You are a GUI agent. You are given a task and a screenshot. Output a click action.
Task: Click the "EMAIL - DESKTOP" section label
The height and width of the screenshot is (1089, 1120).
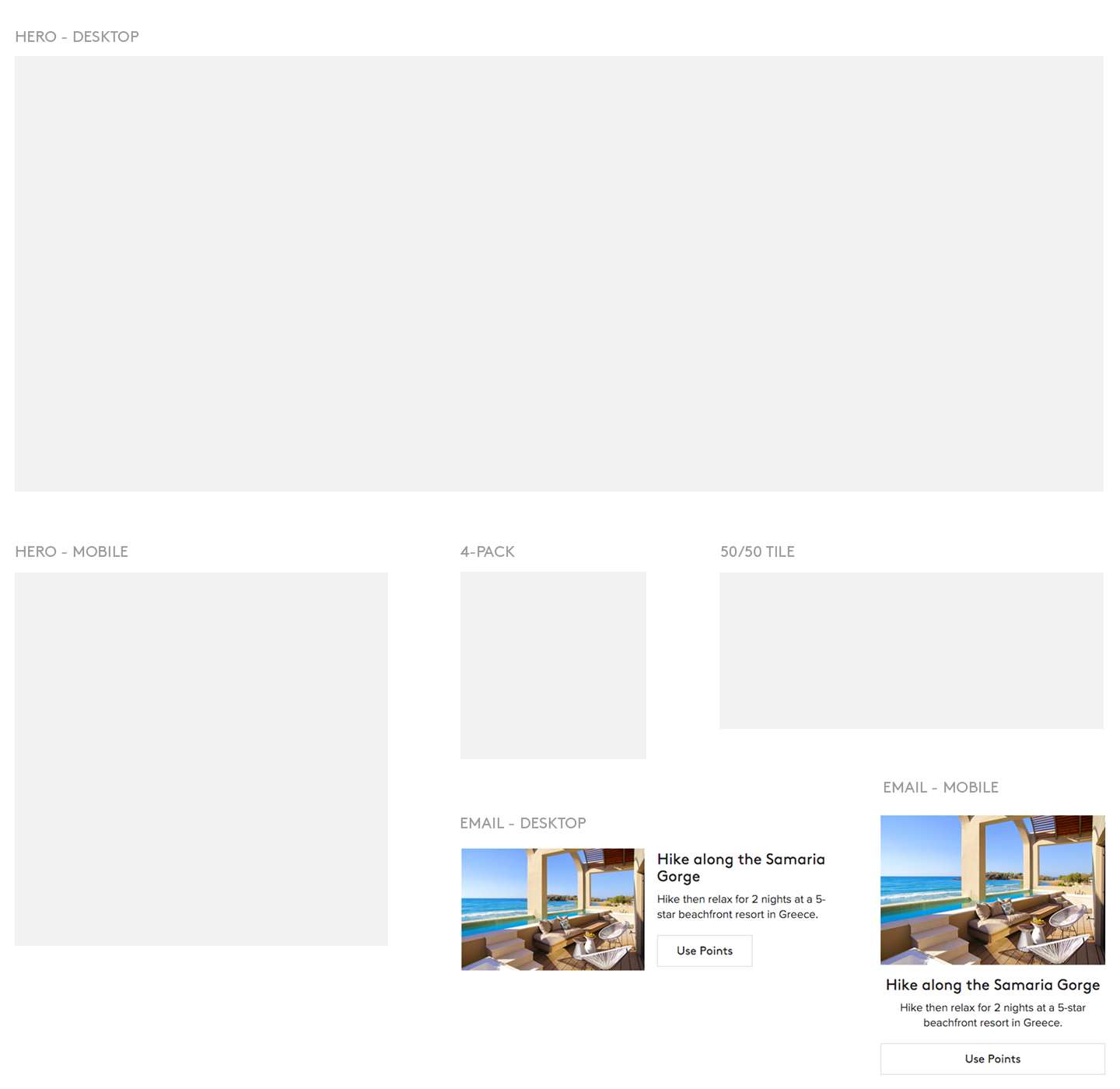[x=523, y=823]
